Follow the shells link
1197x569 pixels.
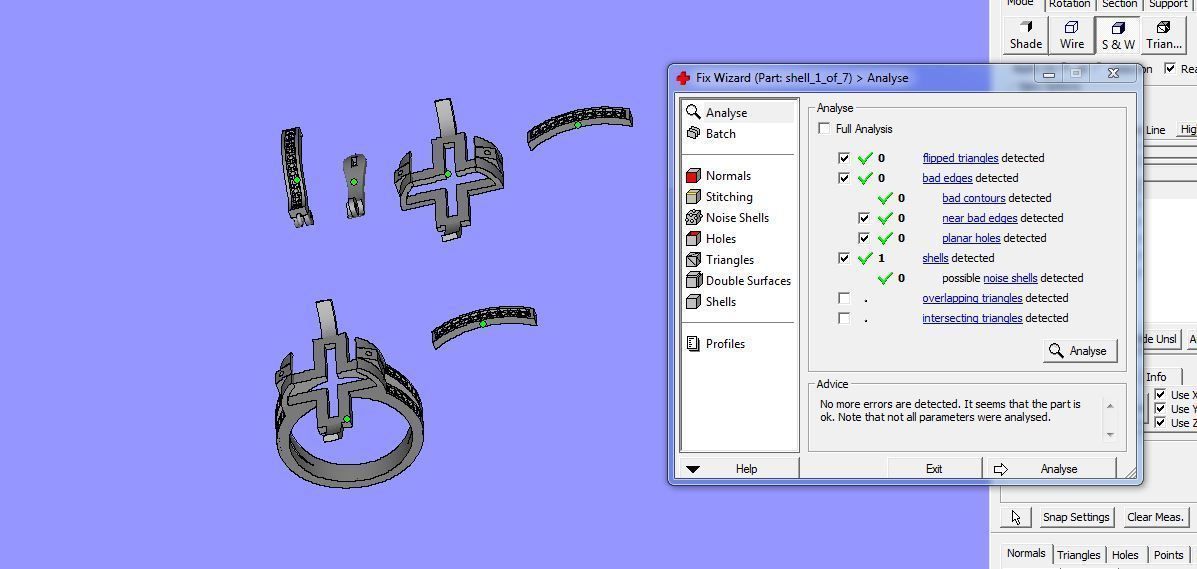click(935, 257)
